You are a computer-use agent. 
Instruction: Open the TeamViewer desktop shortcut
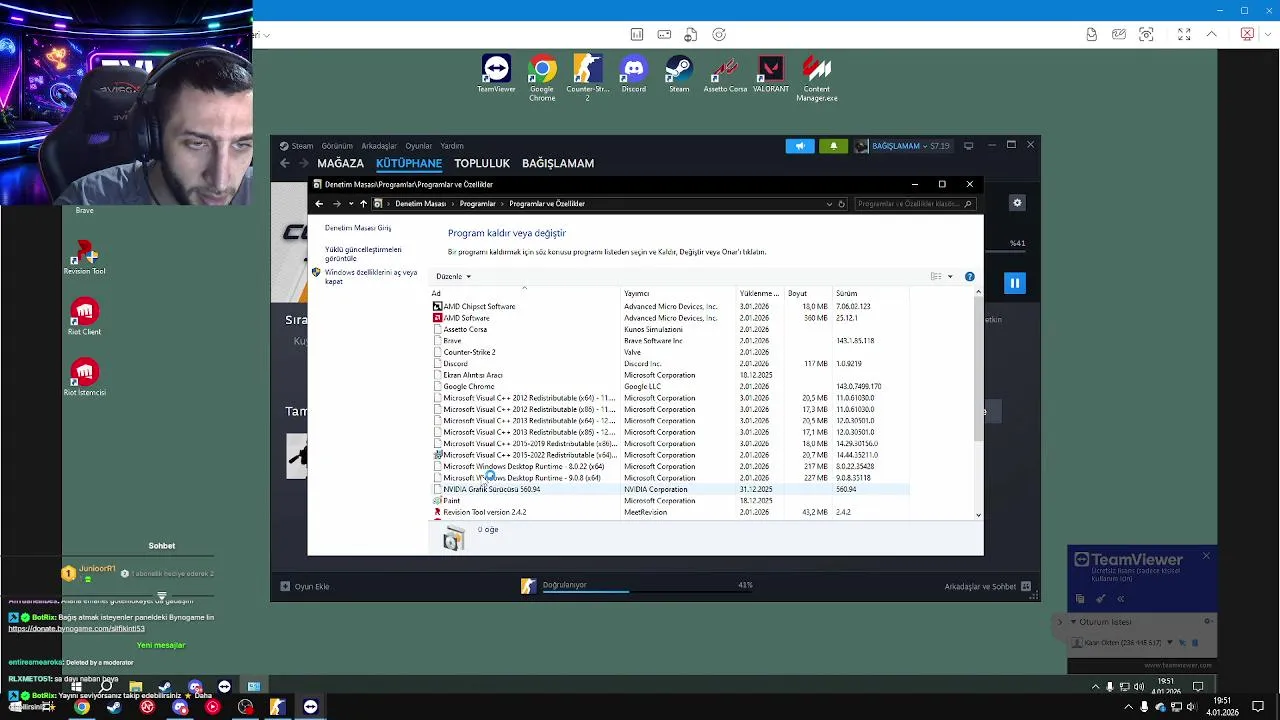coord(496,75)
